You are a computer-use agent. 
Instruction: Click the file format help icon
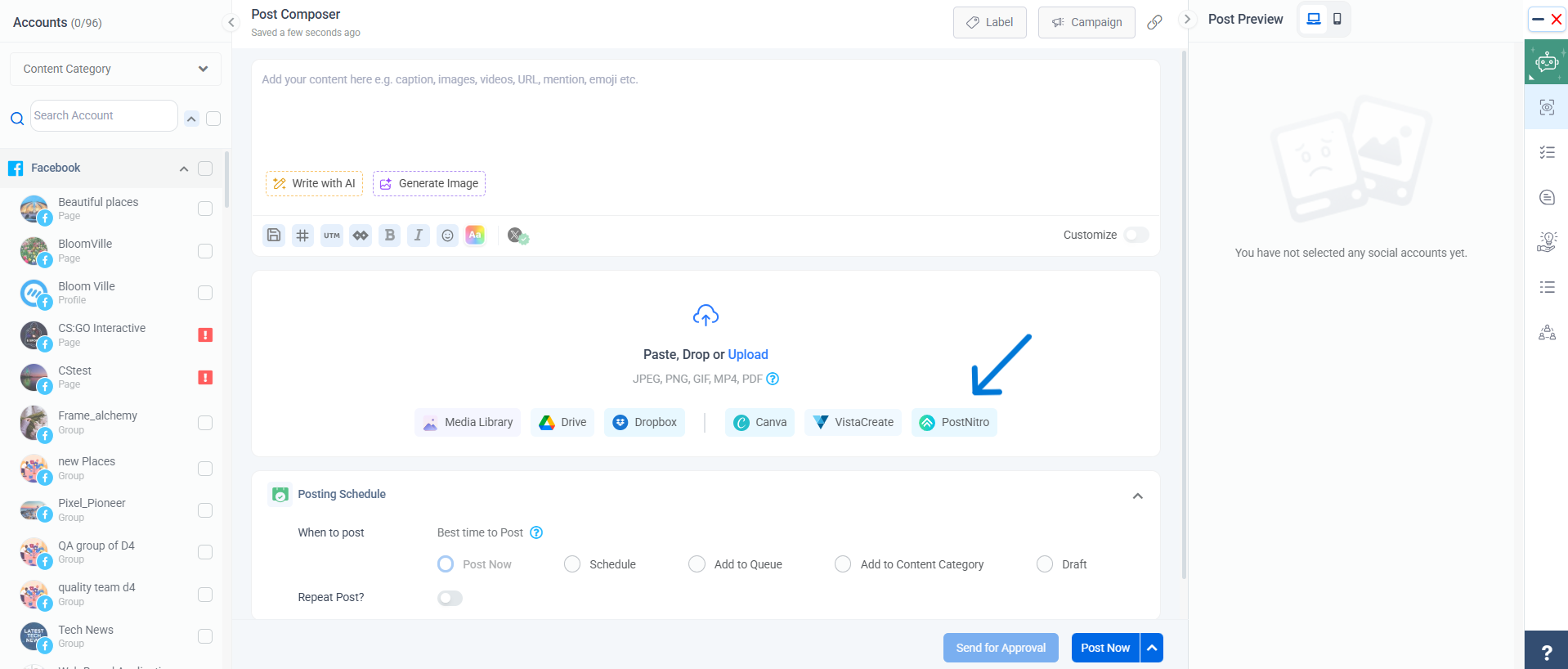click(x=773, y=379)
